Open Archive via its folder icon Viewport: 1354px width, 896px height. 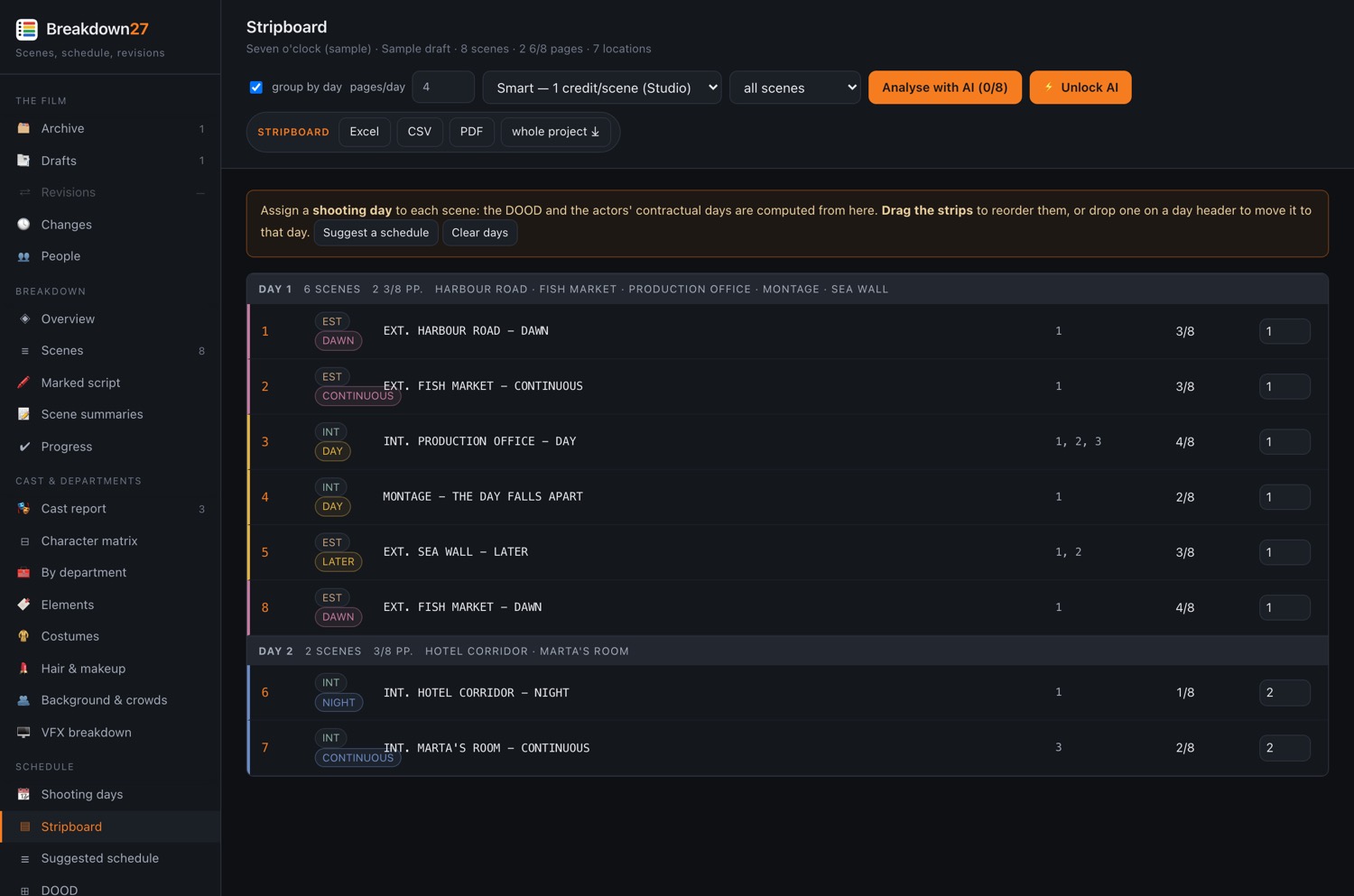tap(23, 128)
